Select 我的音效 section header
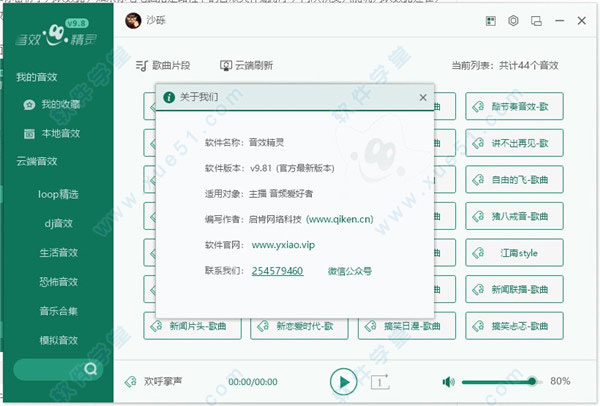 pyautogui.click(x=37, y=77)
